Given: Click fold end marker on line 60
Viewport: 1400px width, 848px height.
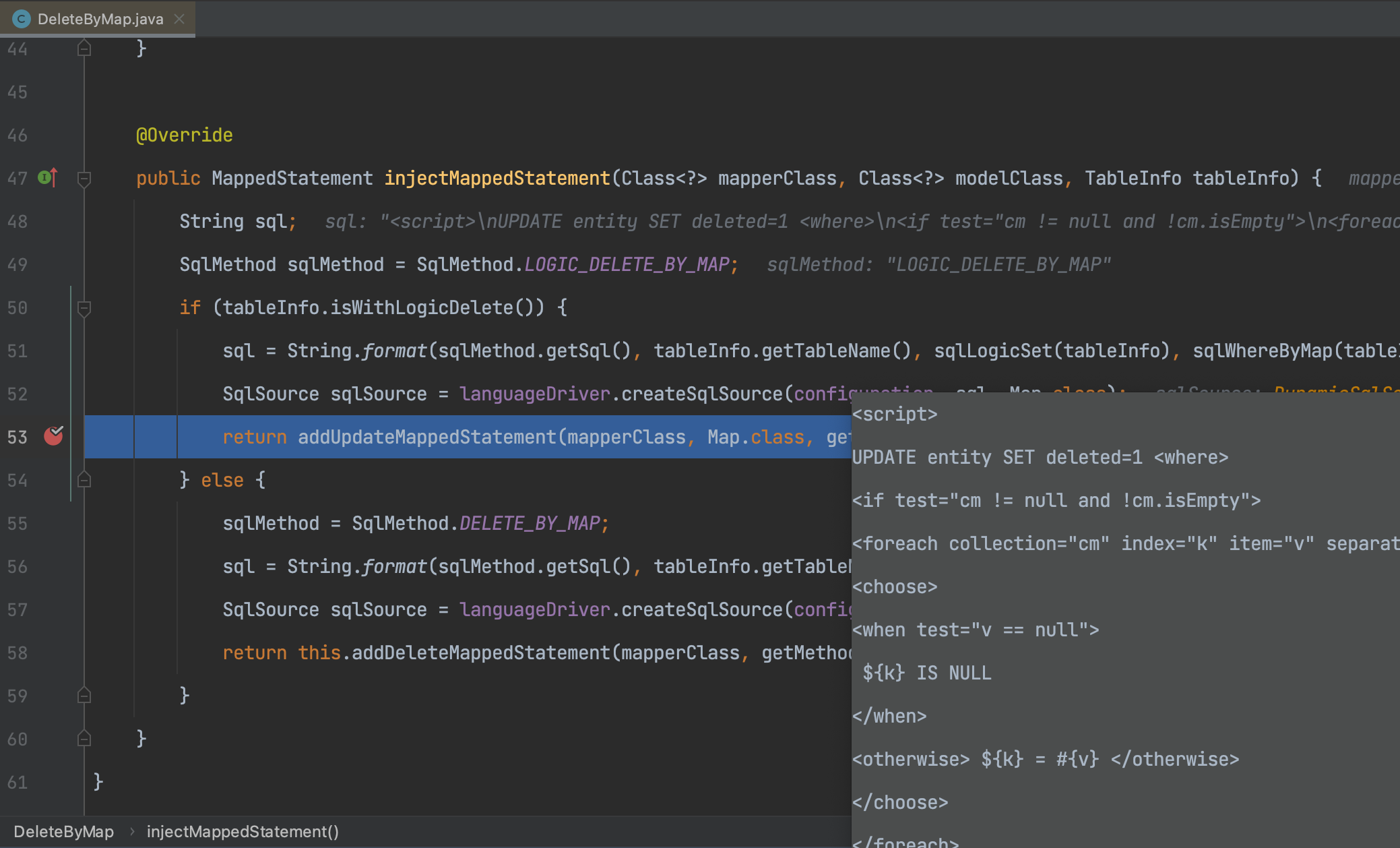Looking at the screenshot, I should coord(84,739).
